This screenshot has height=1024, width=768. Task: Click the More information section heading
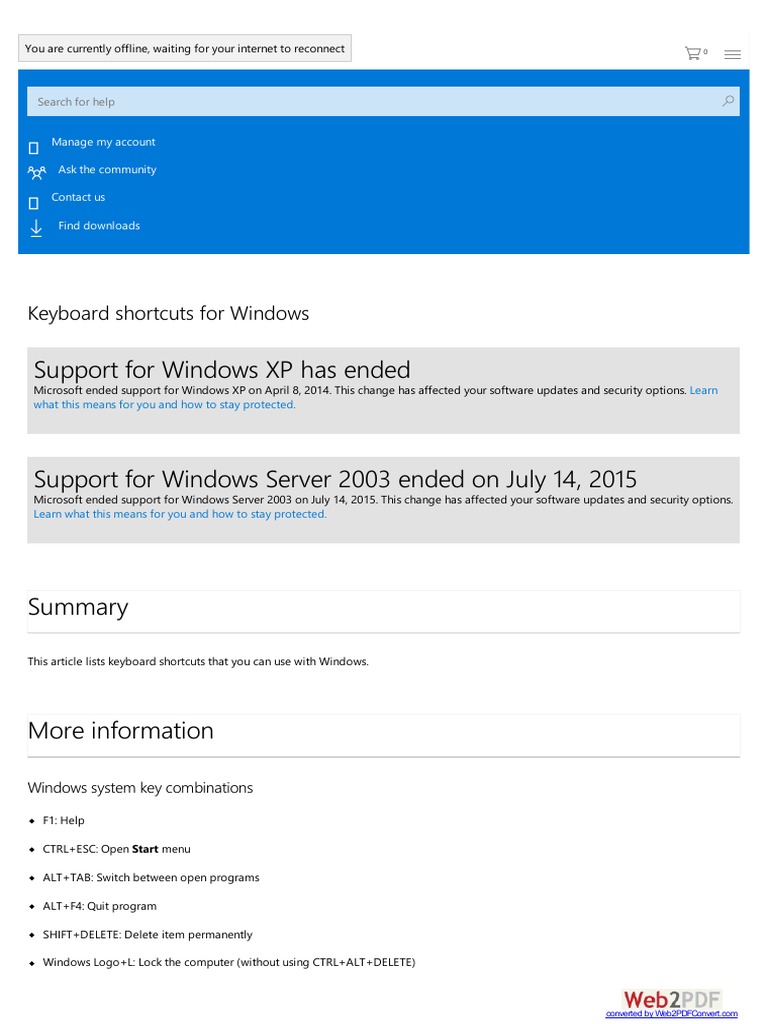[x=120, y=730]
